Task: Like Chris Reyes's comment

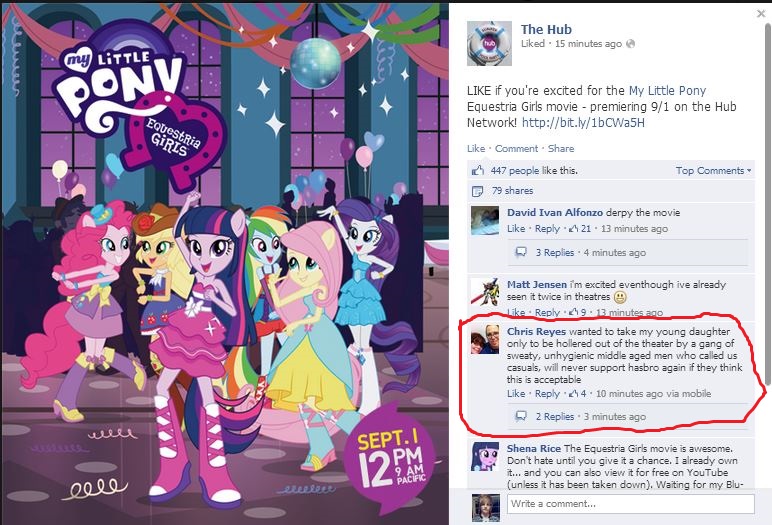Action: pyautogui.click(x=516, y=394)
